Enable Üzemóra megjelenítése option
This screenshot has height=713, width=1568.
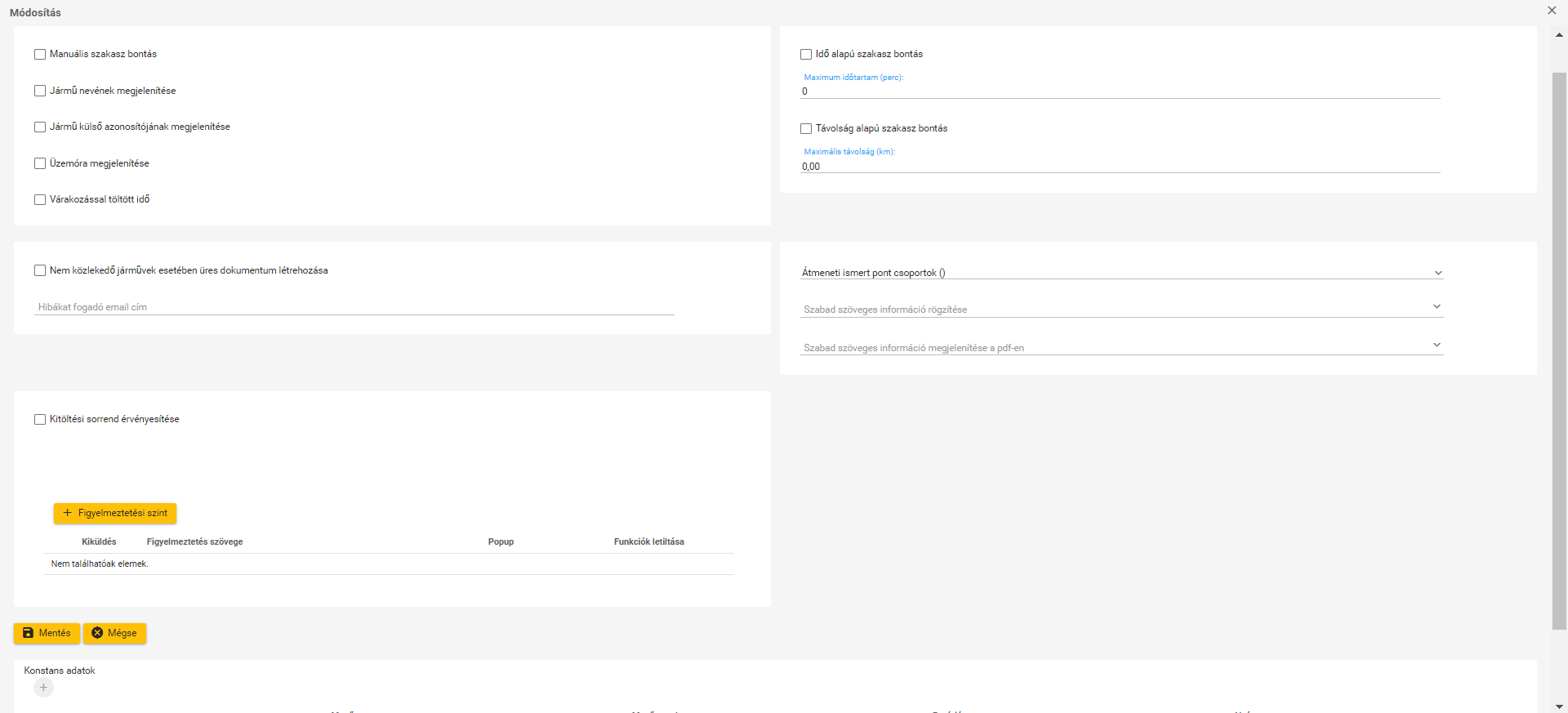40,163
